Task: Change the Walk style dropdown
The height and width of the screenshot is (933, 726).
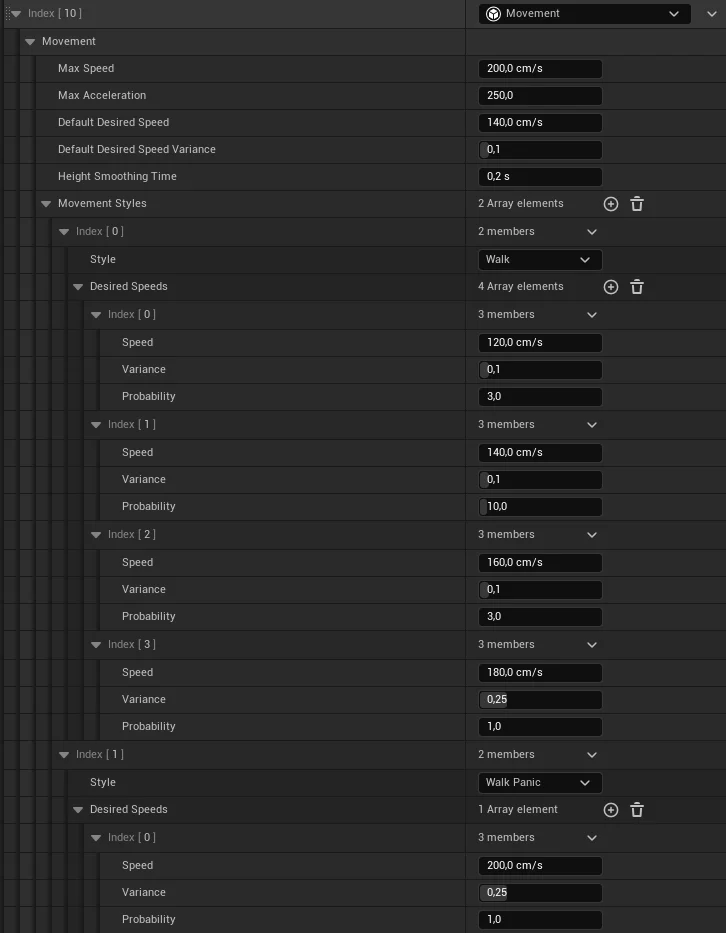Action: tap(540, 258)
